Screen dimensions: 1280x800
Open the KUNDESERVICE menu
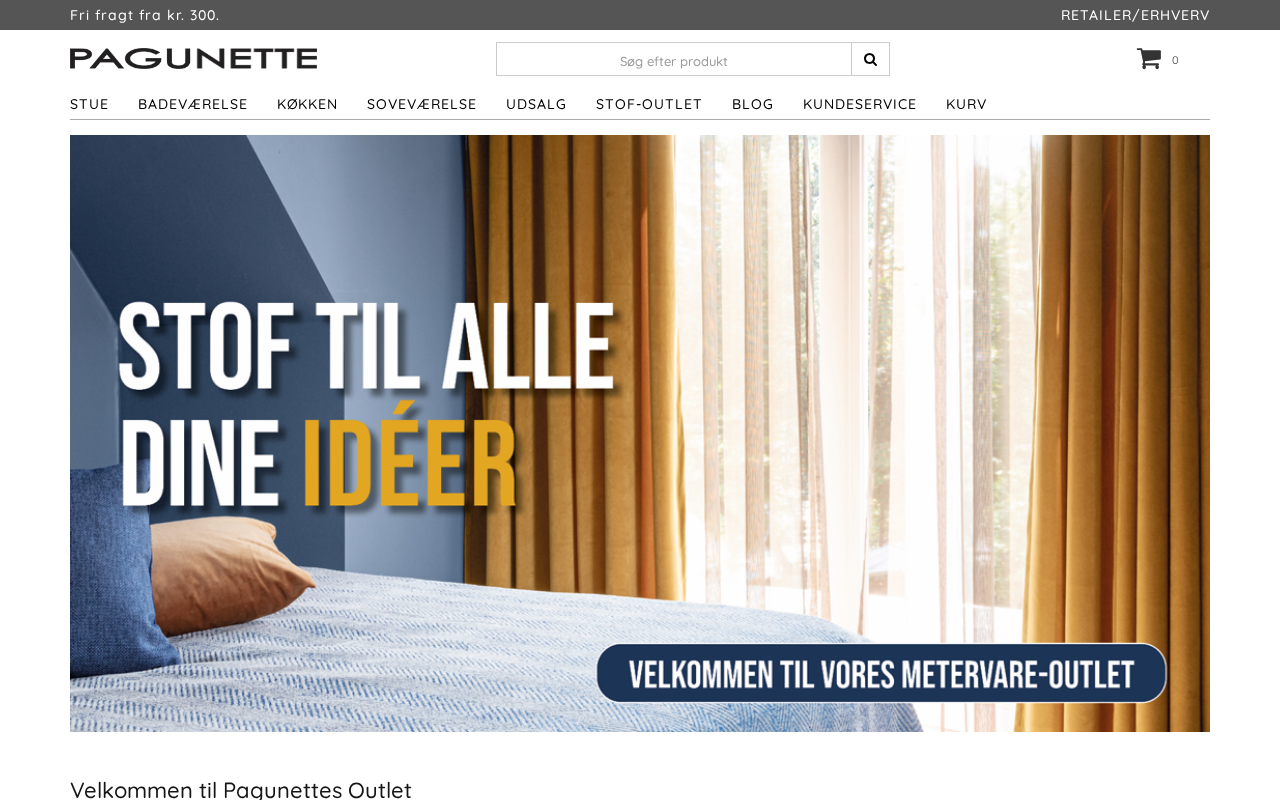point(860,104)
